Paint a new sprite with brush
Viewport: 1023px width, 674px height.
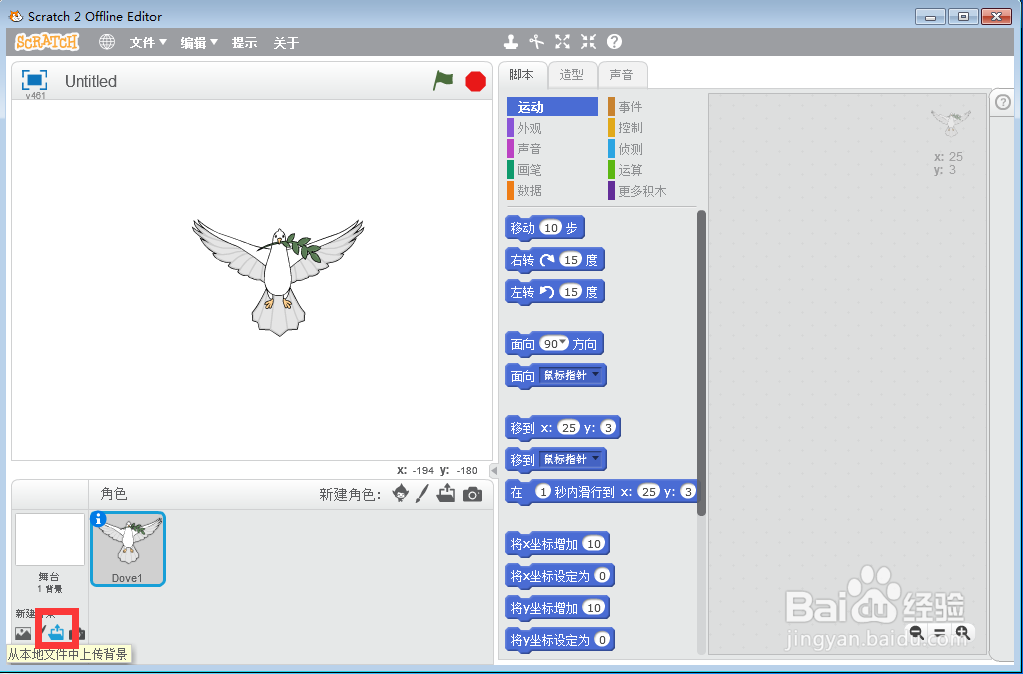point(422,493)
